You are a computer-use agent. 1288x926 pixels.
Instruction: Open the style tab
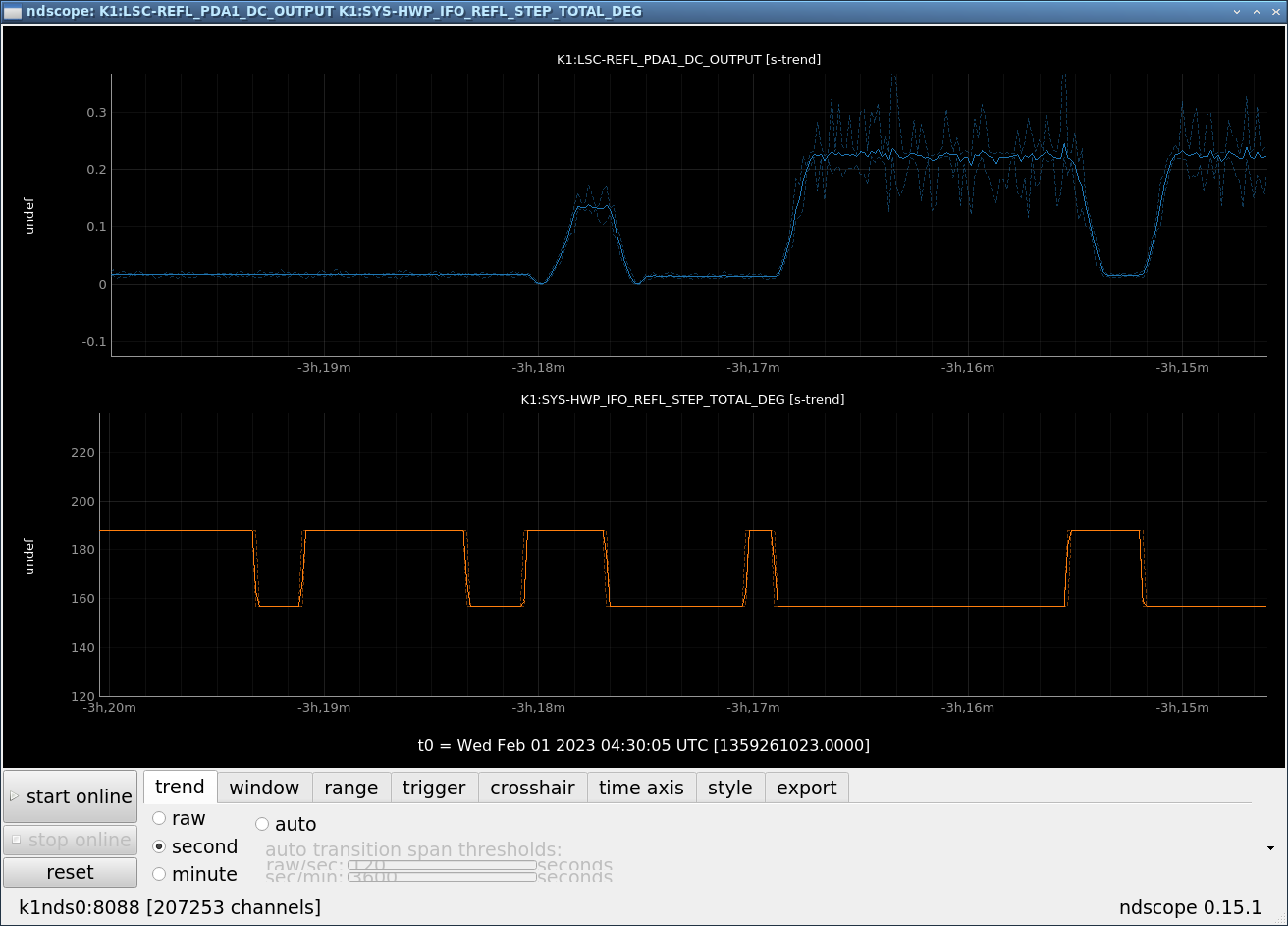tap(730, 788)
